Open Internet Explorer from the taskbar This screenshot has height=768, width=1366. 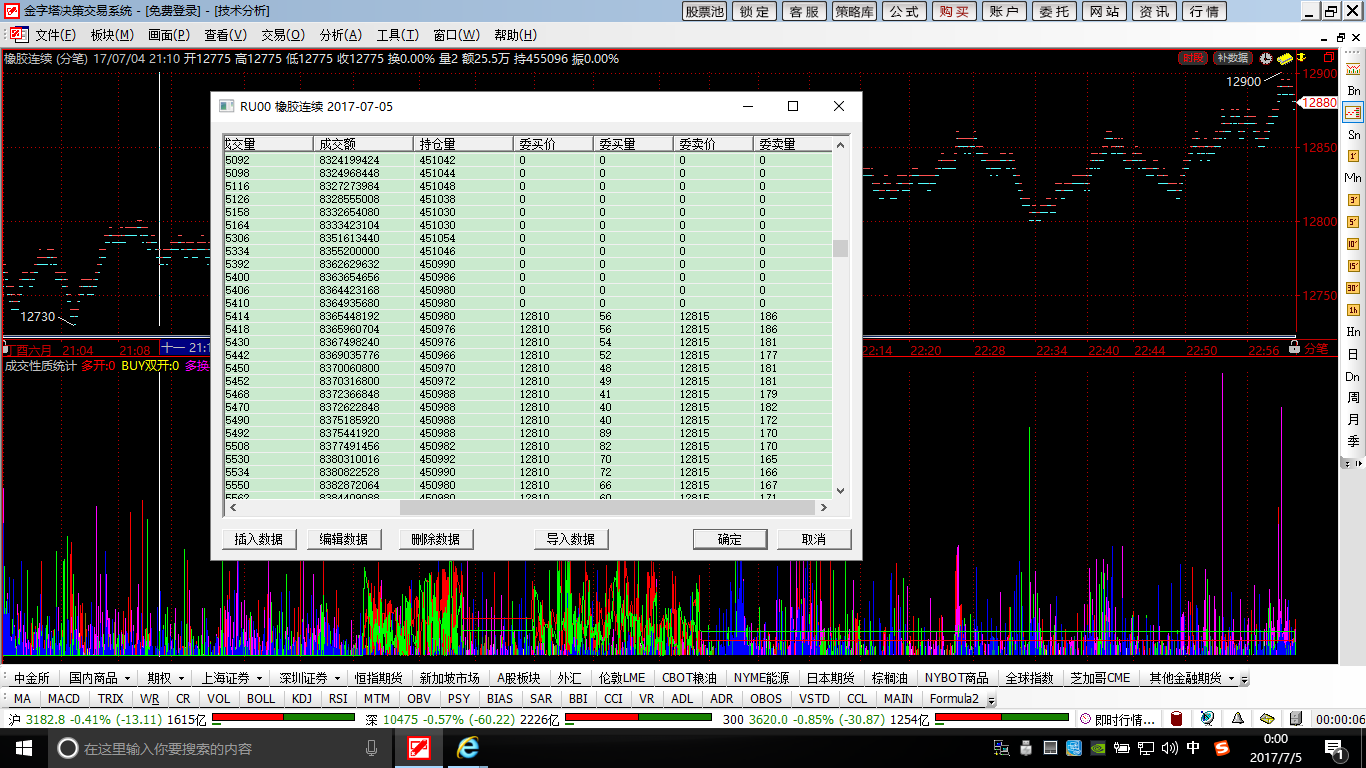tap(467, 748)
